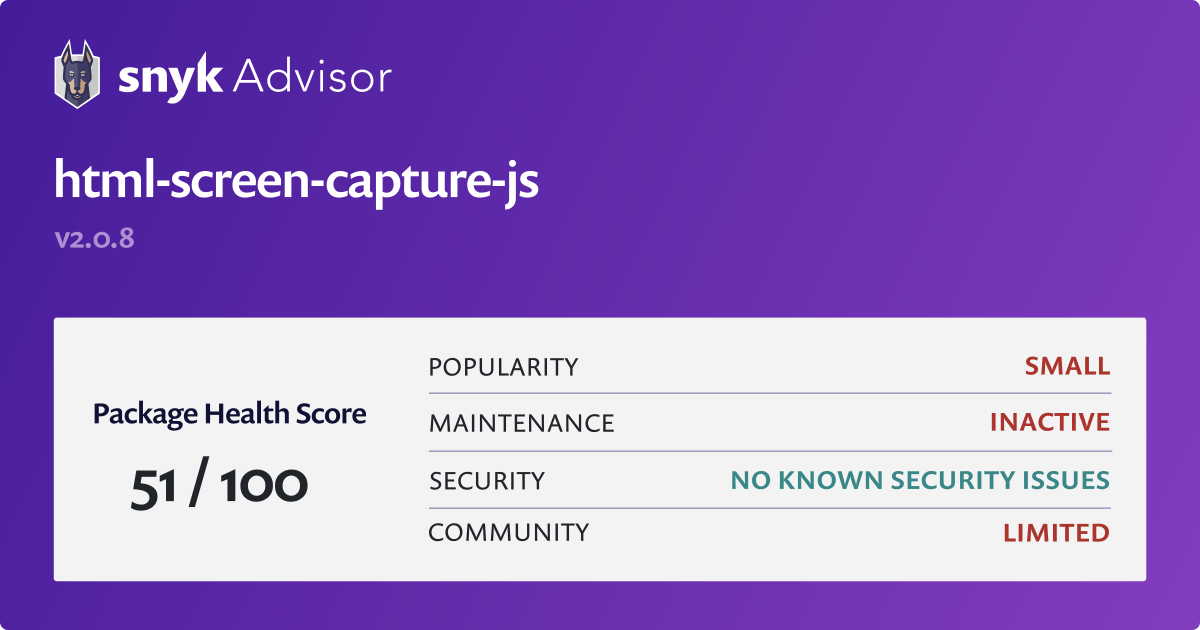1200x630 pixels.
Task: Open the html-screen-capture-js package page
Action: point(297,181)
